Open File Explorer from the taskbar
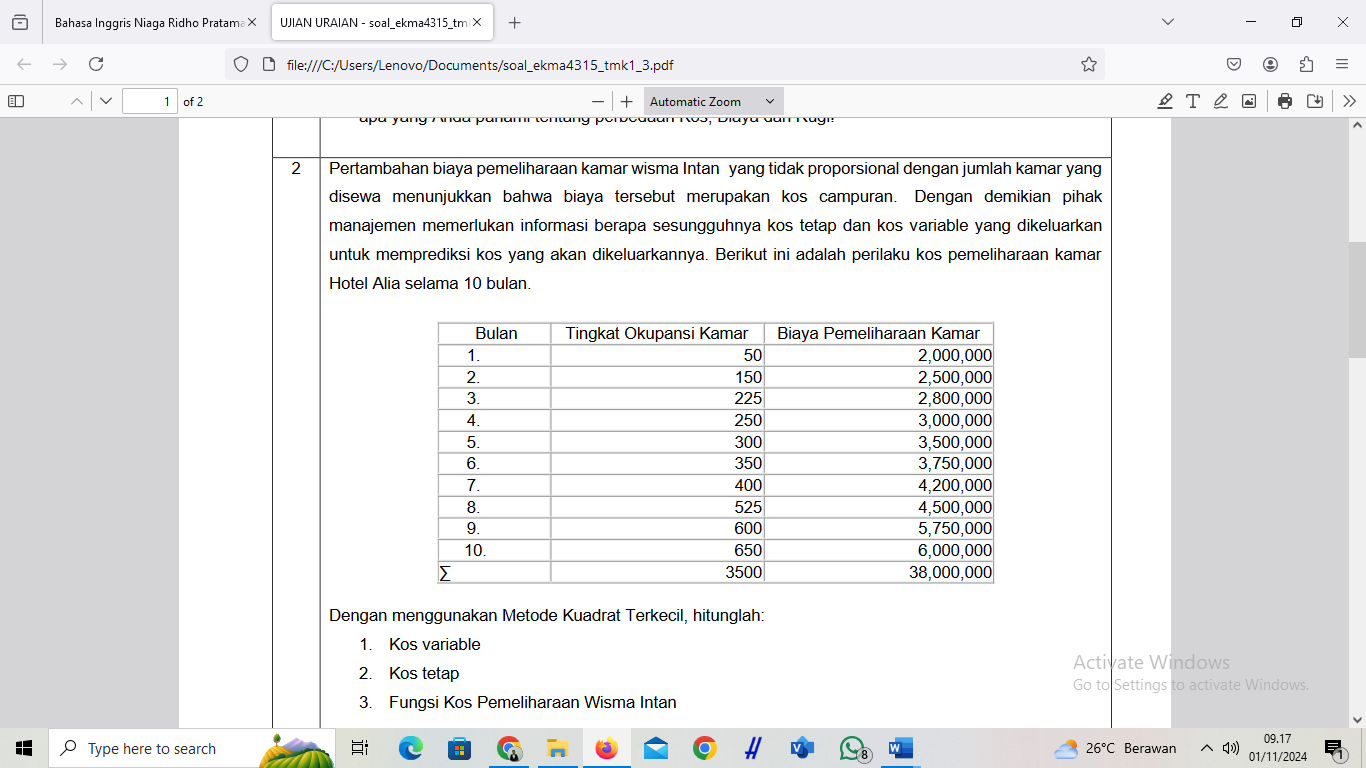Screen dimensions: 1366x768 point(557,748)
